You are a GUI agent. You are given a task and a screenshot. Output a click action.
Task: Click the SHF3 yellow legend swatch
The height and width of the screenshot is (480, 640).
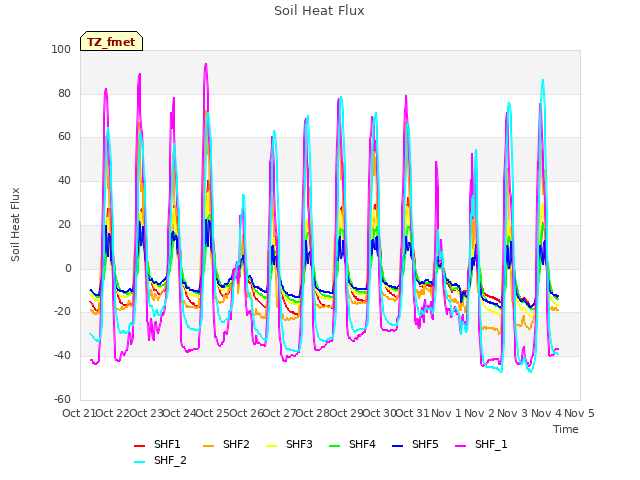pyautogui.click(x=271, y=445)
